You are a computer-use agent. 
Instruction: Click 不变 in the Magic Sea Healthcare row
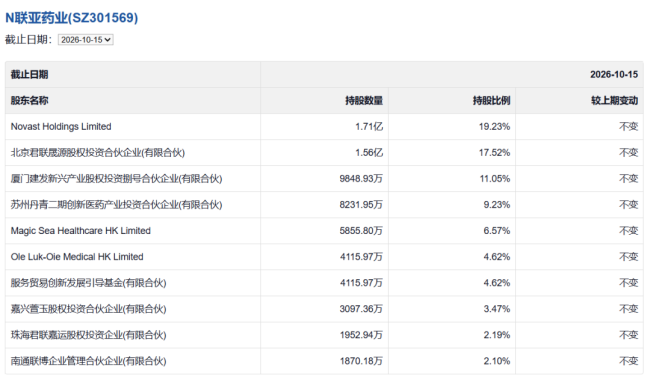[628, 231]
